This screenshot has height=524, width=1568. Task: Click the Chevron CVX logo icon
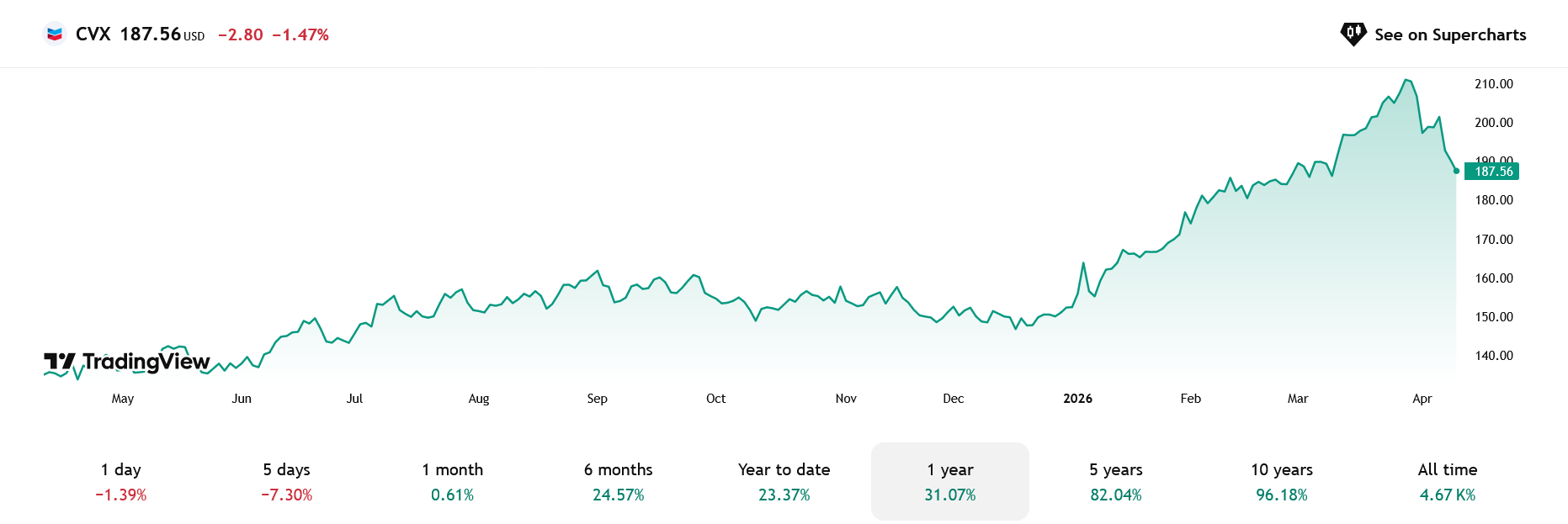coord(55,34)
